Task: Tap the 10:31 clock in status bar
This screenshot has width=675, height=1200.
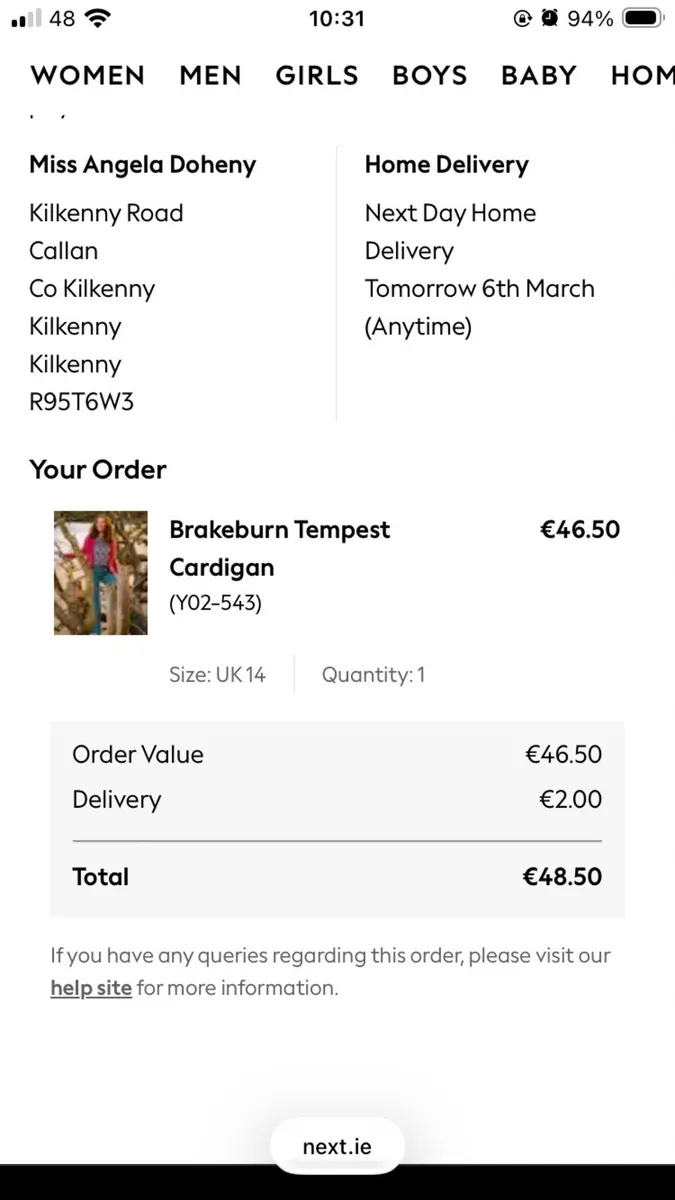Action: (337, 19)
